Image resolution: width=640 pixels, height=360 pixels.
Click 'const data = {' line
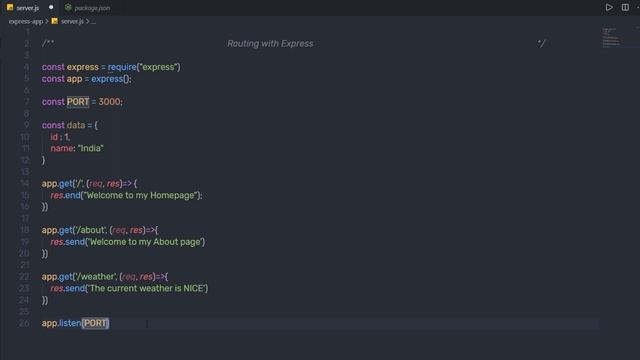70,125
